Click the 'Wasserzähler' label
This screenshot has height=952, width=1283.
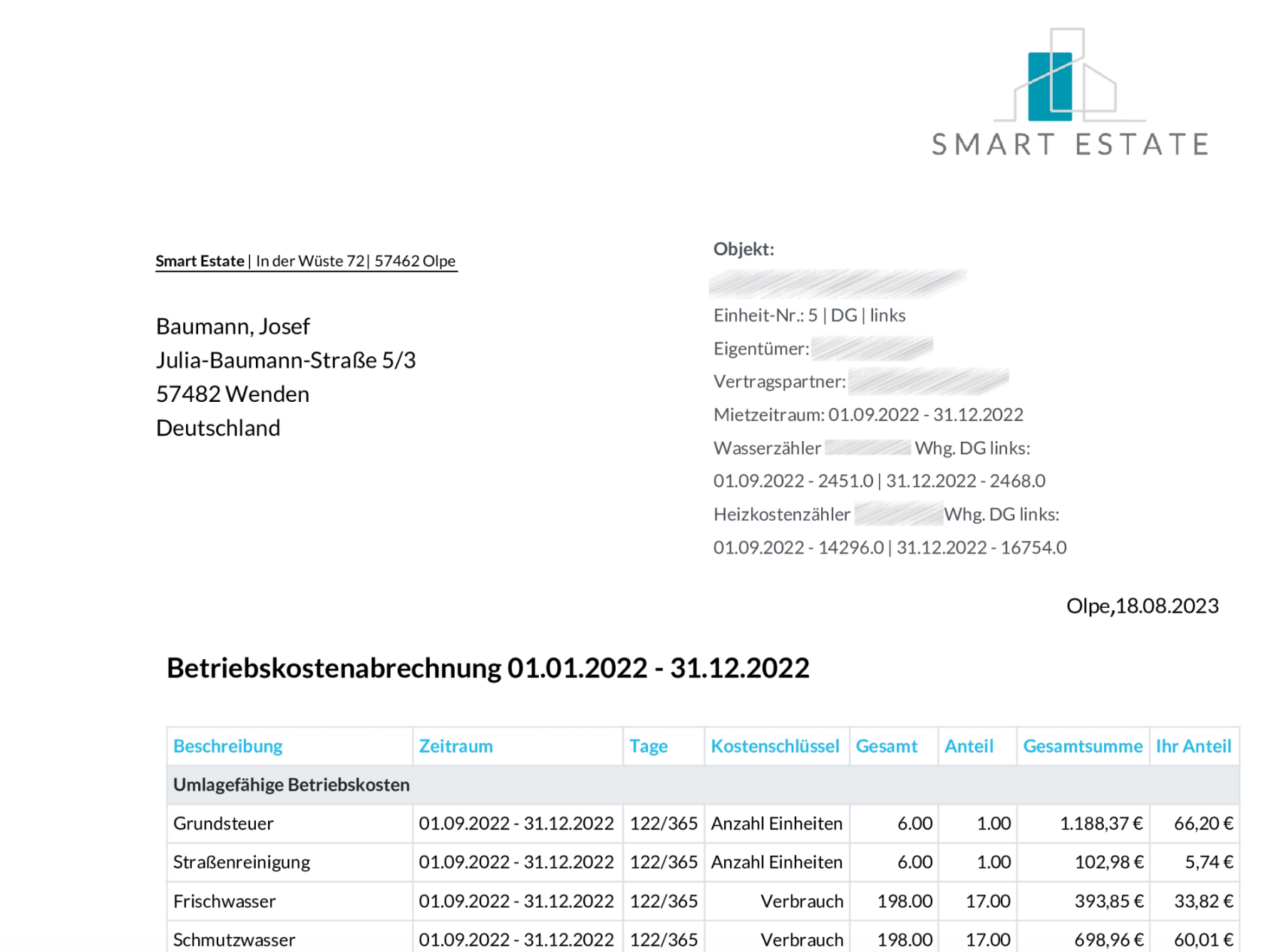(x=767, y=448)
